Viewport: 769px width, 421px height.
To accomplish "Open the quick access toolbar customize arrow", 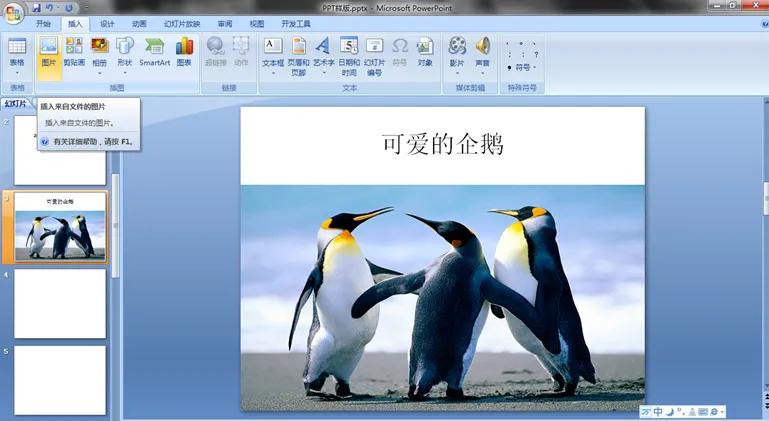I will (x=86, y=8).
